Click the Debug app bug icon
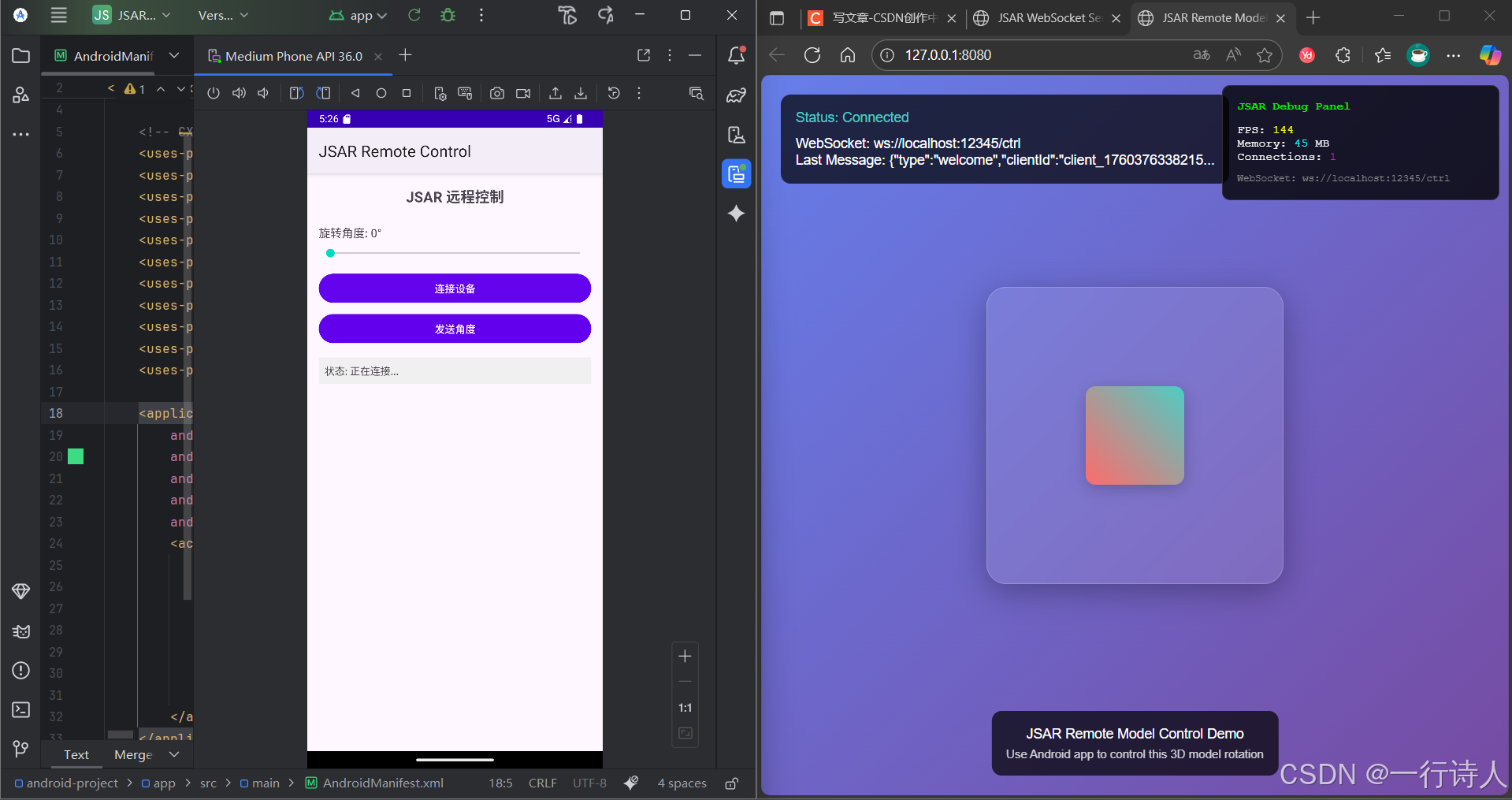 [448, 15]
